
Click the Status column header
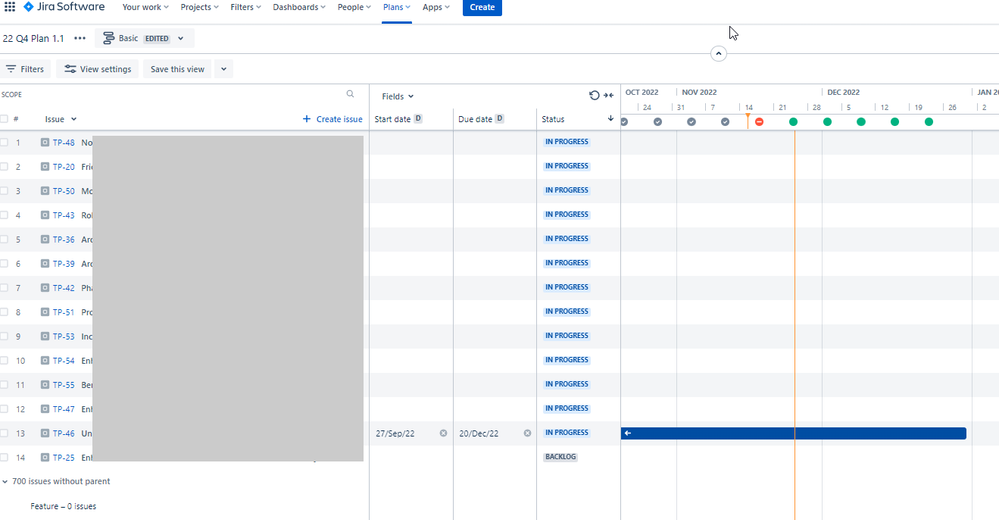[x=553, y=119]
